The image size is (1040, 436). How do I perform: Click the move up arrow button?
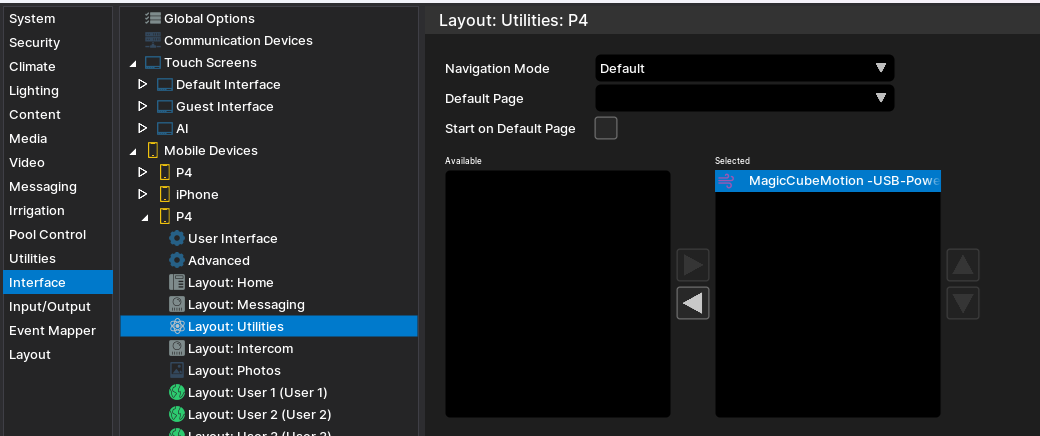coord(962,265)
